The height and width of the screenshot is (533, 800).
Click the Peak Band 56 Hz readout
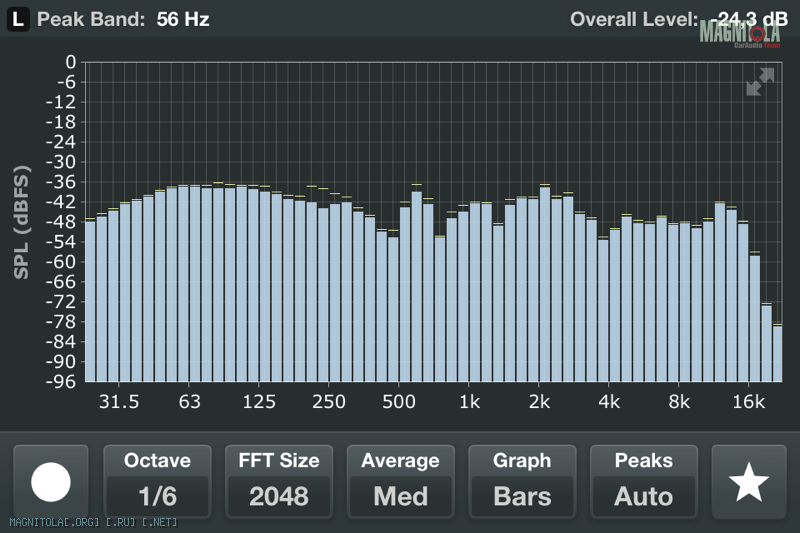coord(123,19)
